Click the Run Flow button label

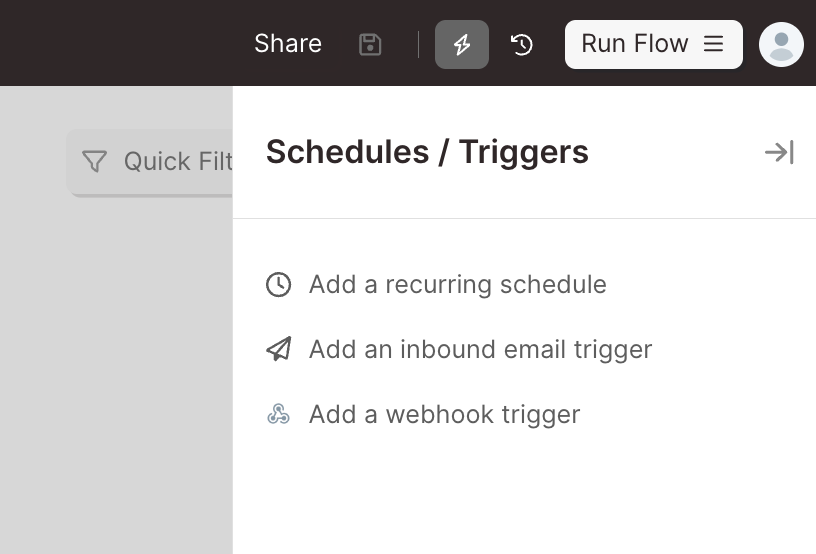click(635, 44)
